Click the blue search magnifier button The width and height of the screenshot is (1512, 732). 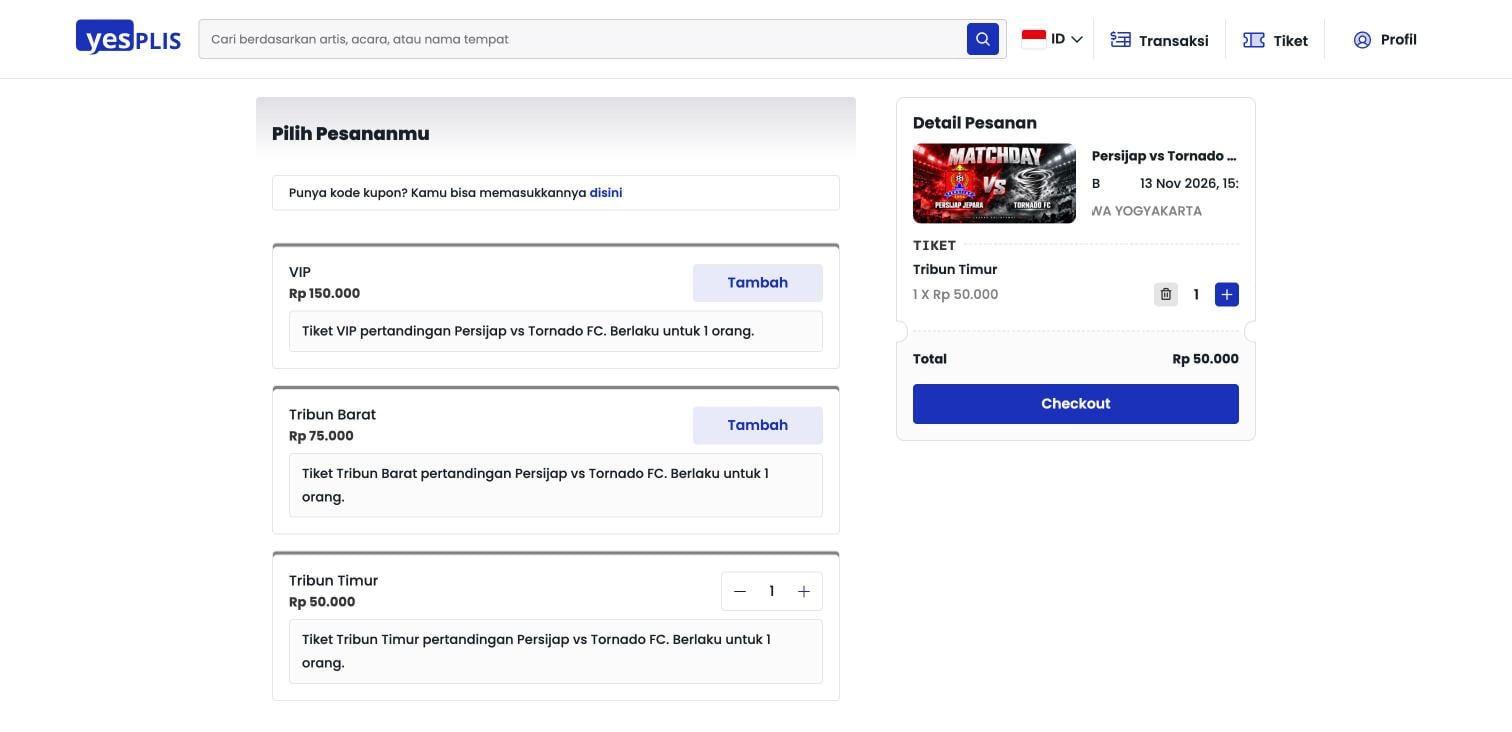coord(983,39)
